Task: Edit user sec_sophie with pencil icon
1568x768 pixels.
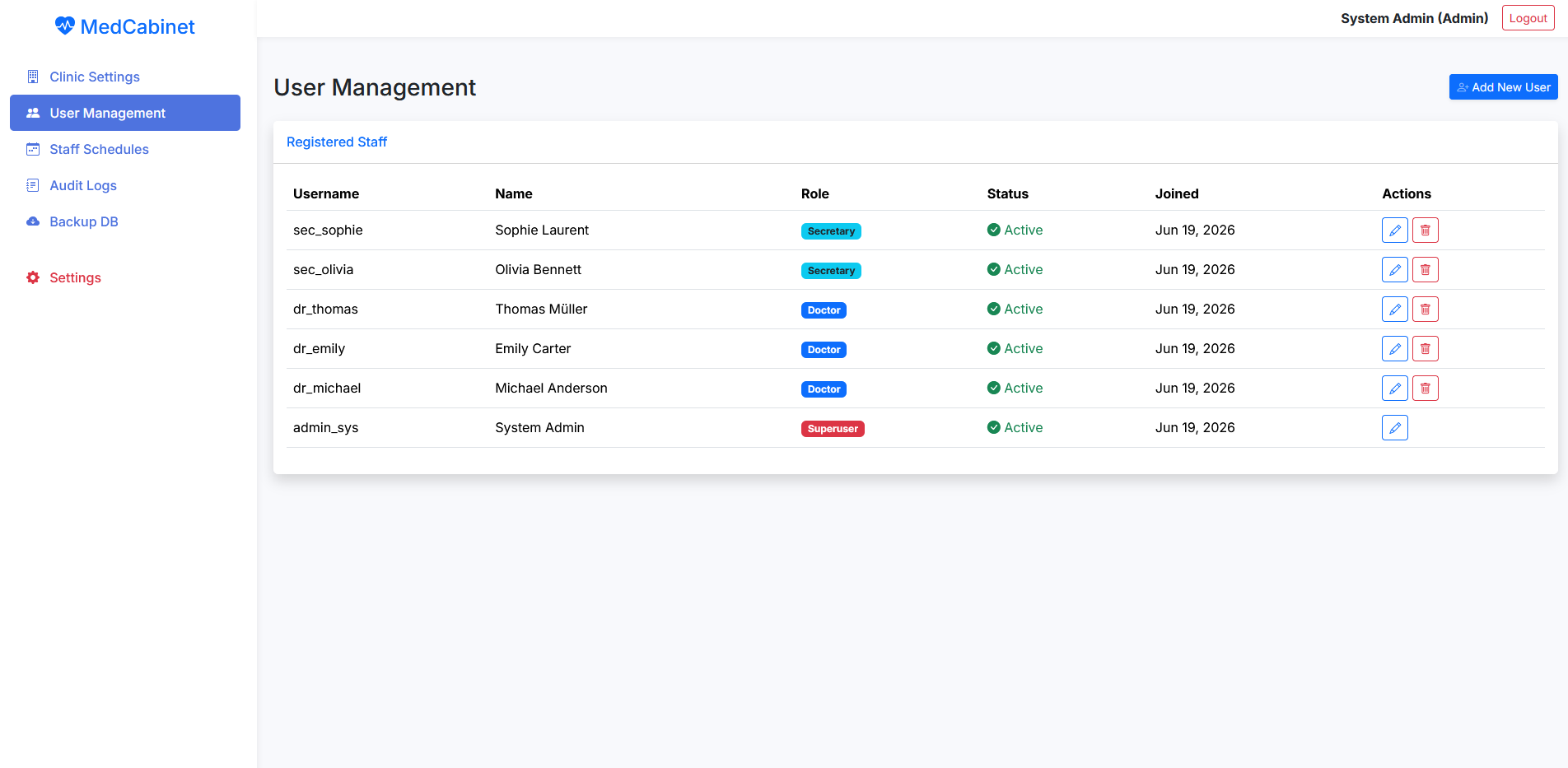Action: click(1394, 230)
